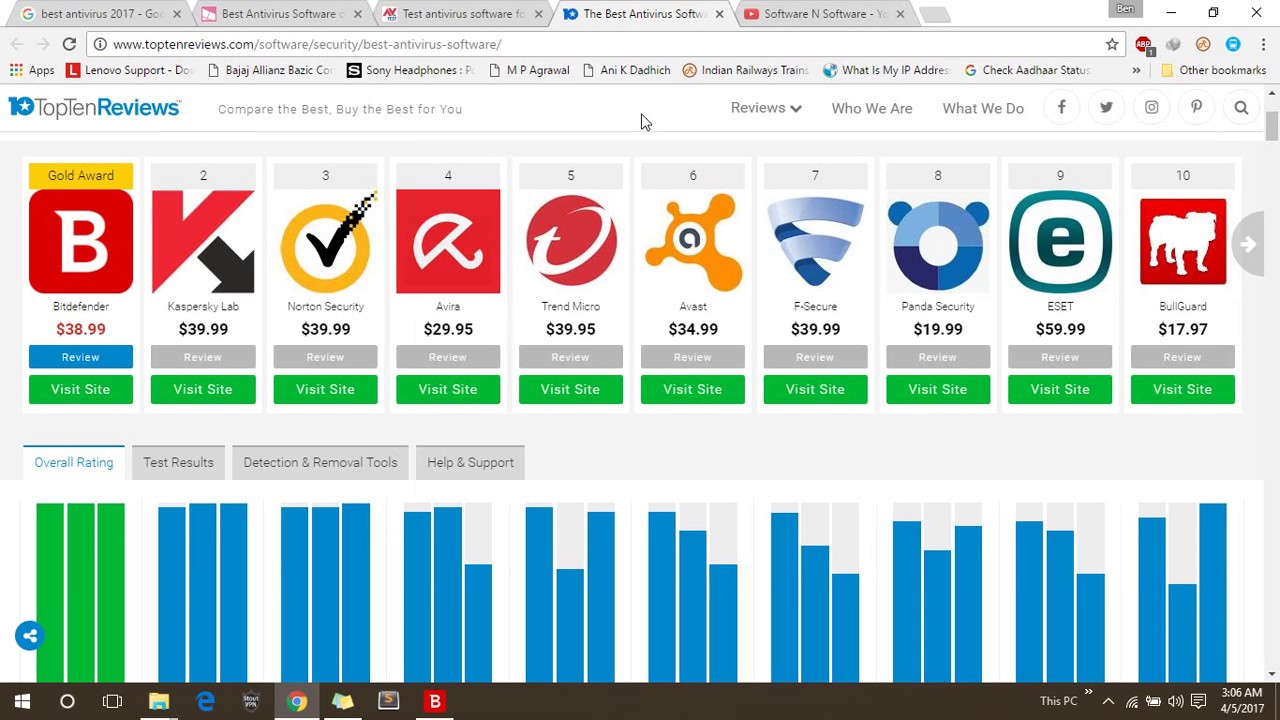Click the BullGuard overall rating bars

(x=1183, y=592)
